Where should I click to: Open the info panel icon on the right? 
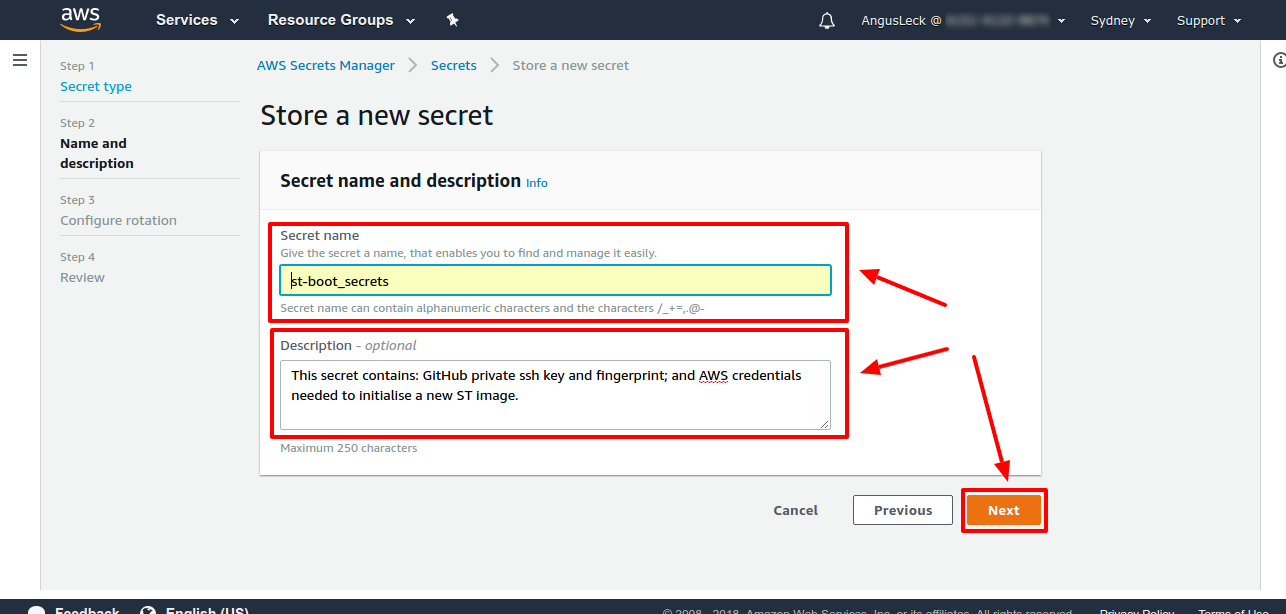point(1279,60)
